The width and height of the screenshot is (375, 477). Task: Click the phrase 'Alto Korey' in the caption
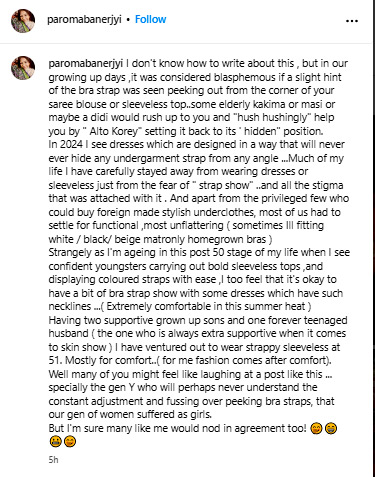pos(113,131)
